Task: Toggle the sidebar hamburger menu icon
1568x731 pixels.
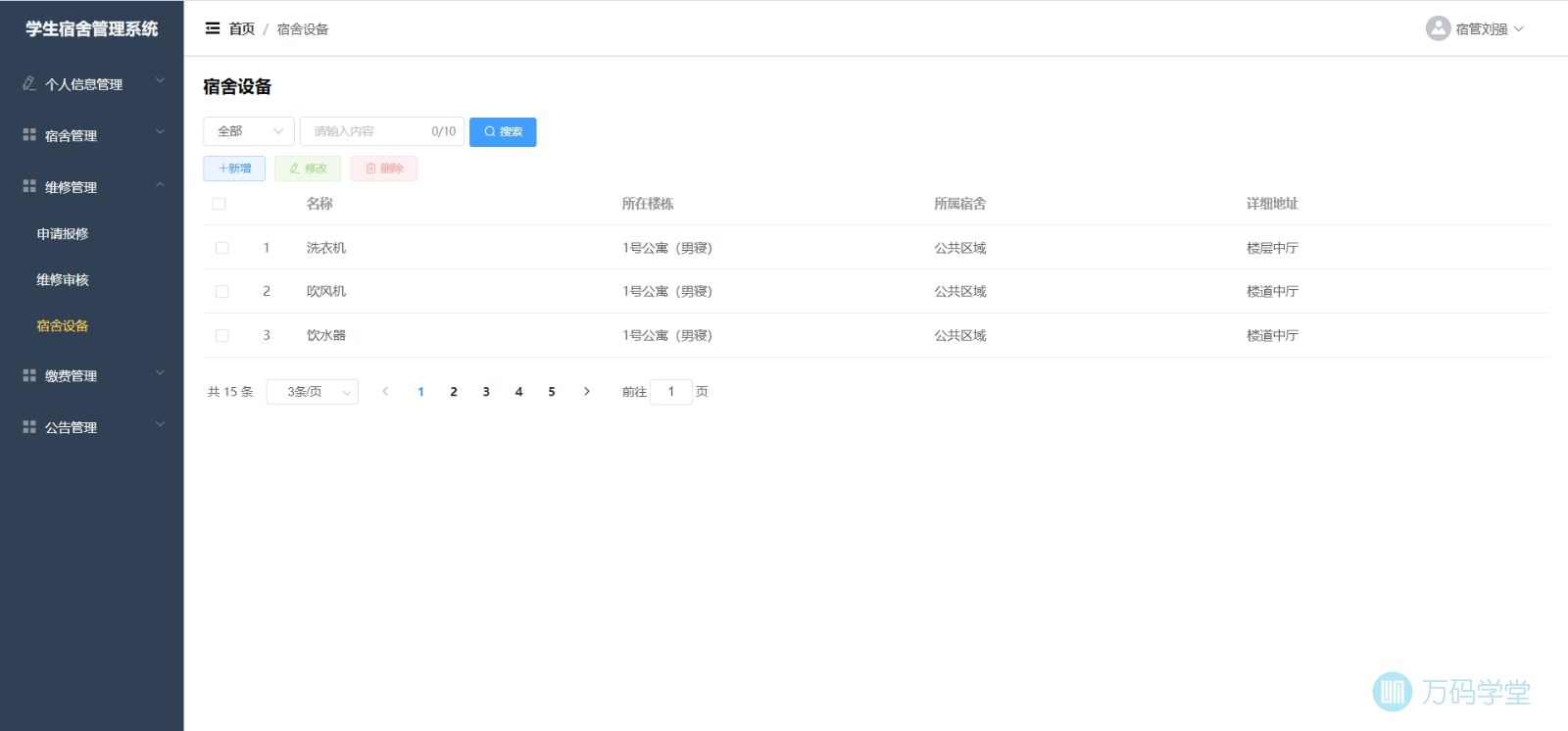Action: point(212,28)
